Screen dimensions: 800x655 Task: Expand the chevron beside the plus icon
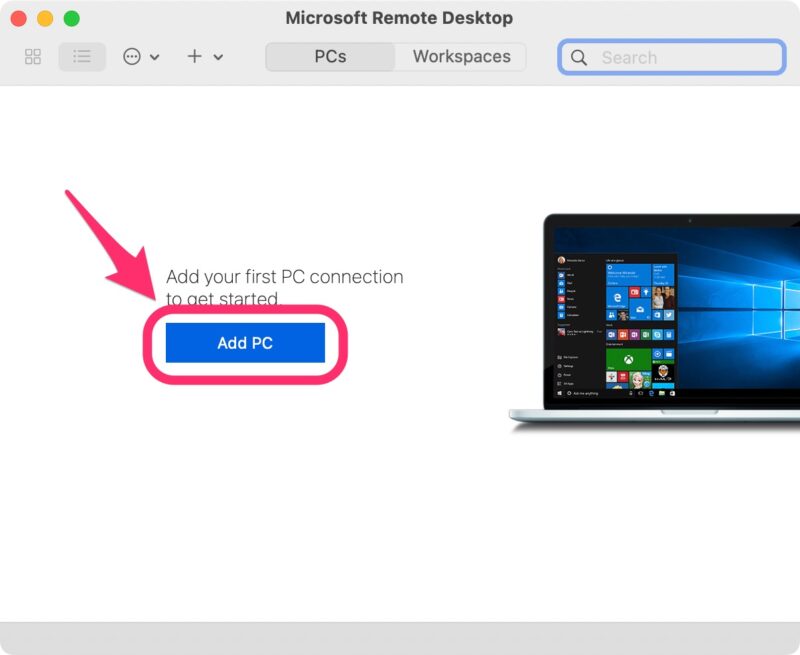click(218, 57)
